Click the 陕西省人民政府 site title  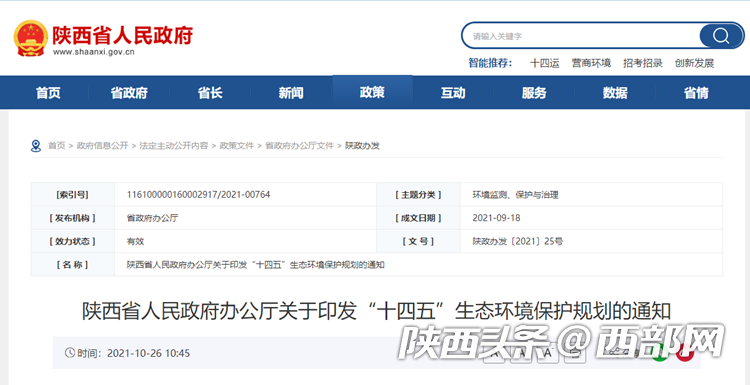point(122,35)
